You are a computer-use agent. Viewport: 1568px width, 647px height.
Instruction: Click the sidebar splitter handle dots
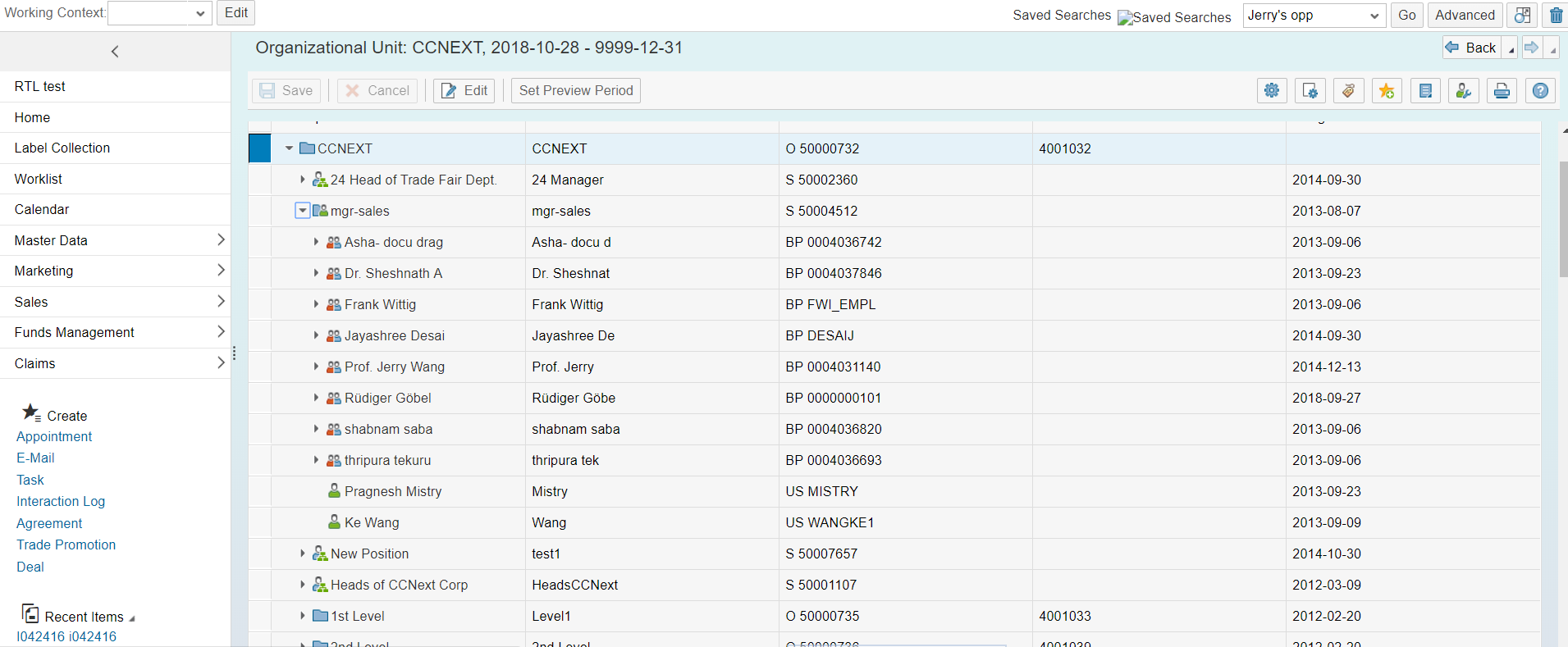tap(234, 353)
